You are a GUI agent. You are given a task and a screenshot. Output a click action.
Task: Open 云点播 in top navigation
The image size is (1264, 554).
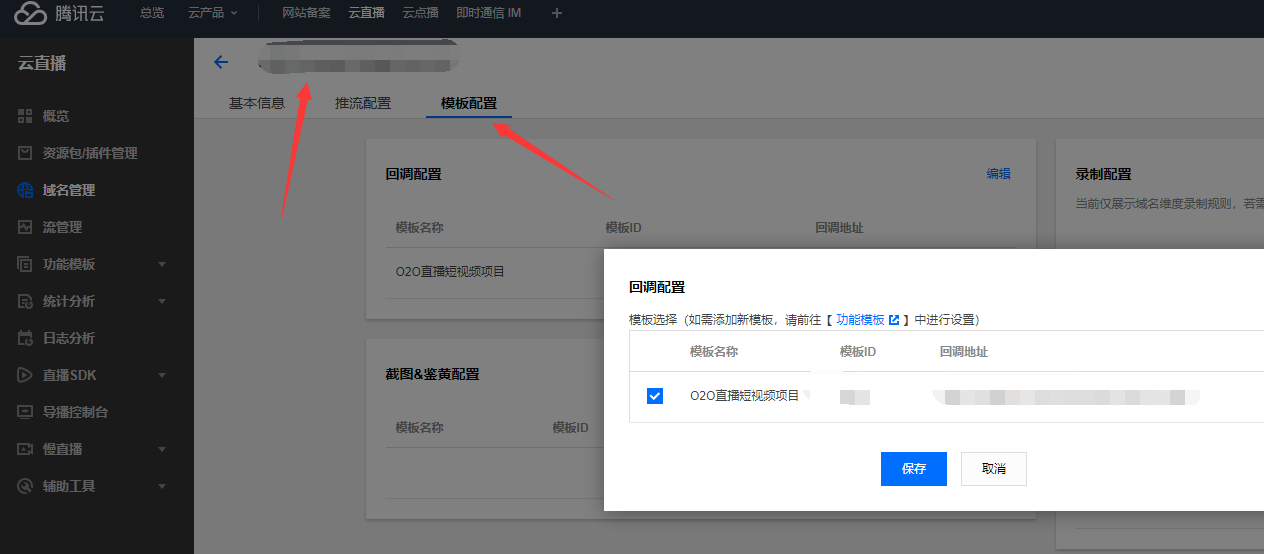pos(420,13)
